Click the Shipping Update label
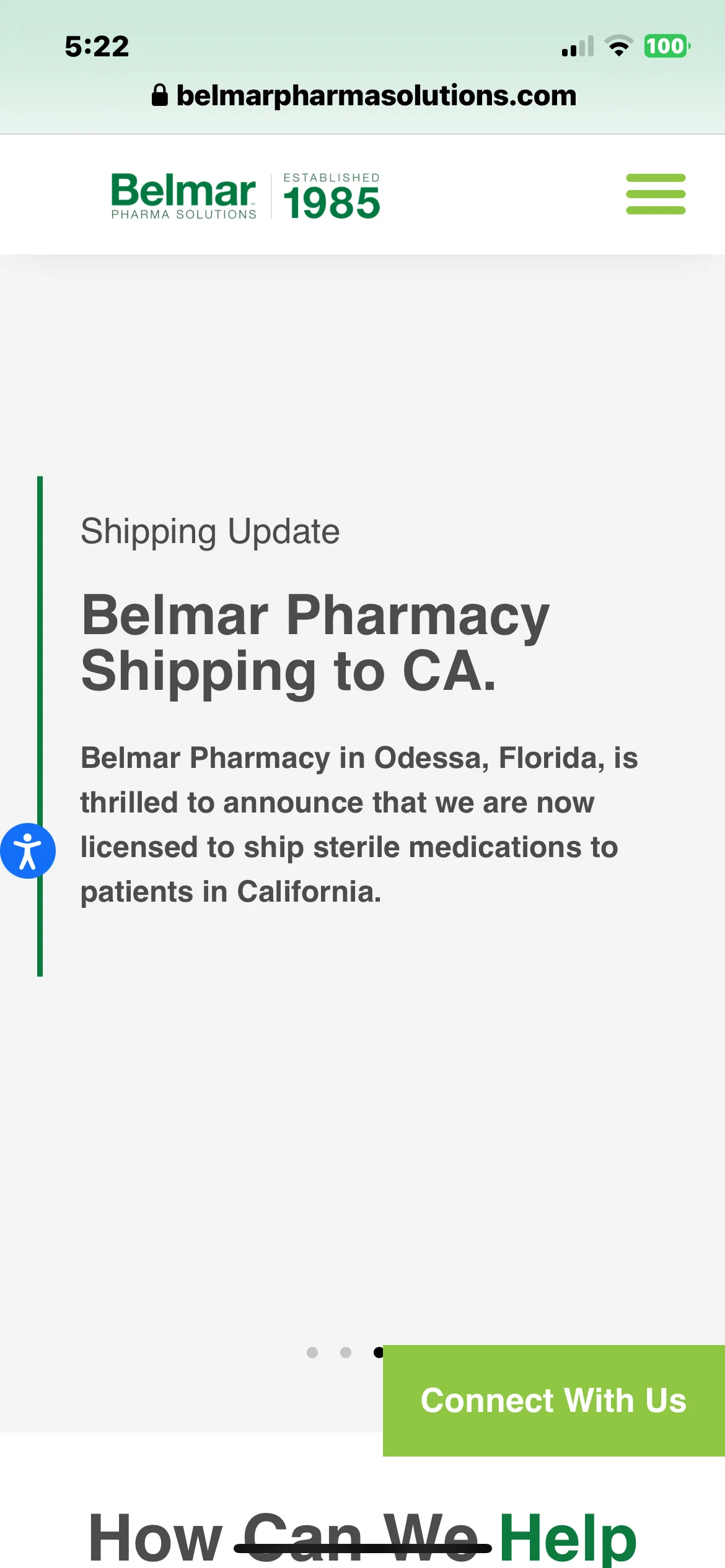The width and height of the screenshot is (725, 1568). [x=210, y=531]
